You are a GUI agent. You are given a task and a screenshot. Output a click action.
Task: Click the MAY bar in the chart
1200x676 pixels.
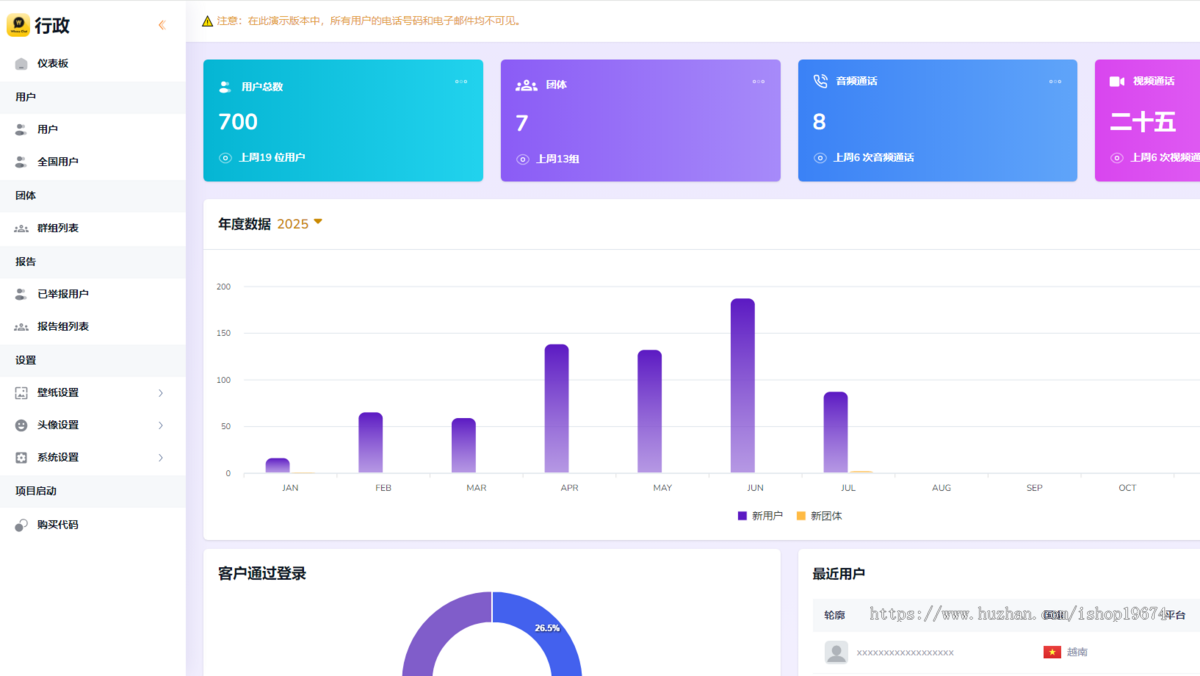(649, 412)
